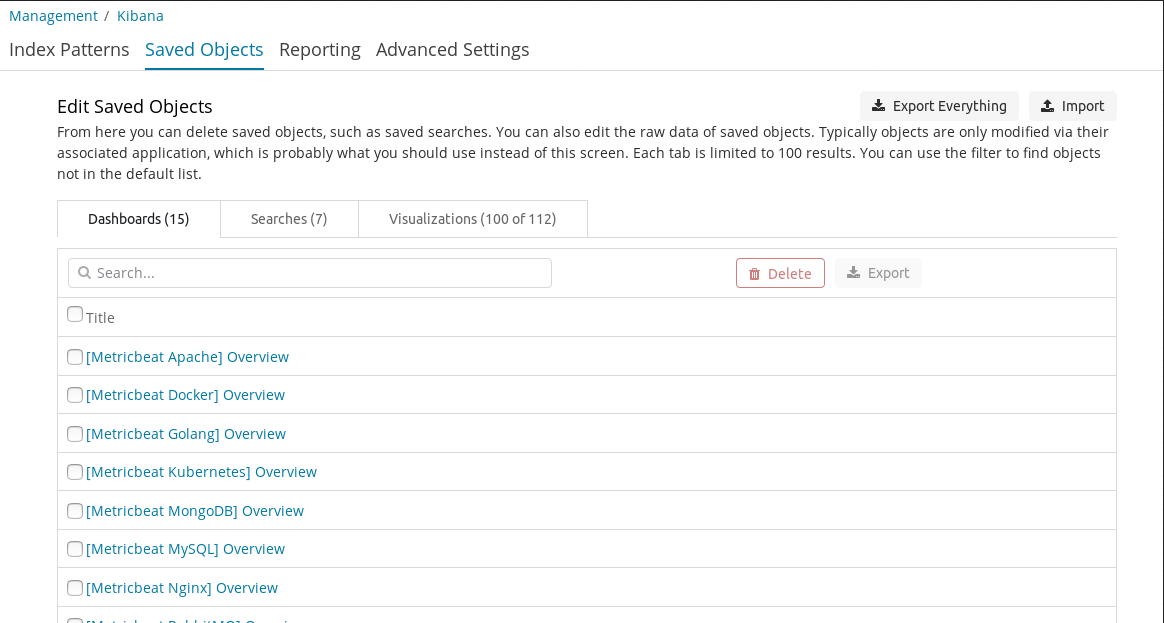Screen dimensions: 1164x623
Task: Open [Metricbeat Apache] Overview dashboard
Action: click(187, 357)
